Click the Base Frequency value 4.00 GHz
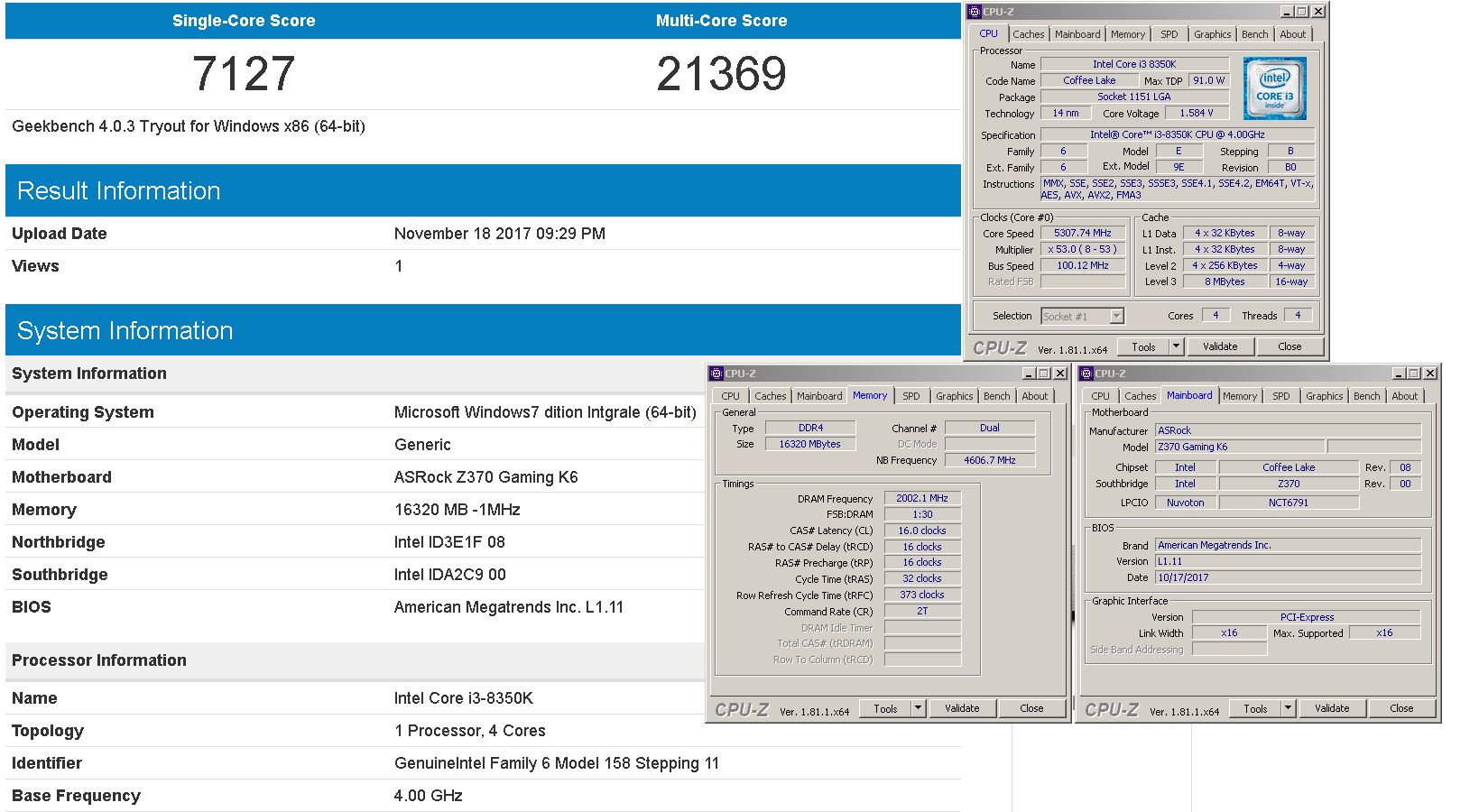The width and height of the screenshot is (1479, 812). [429, 796]
